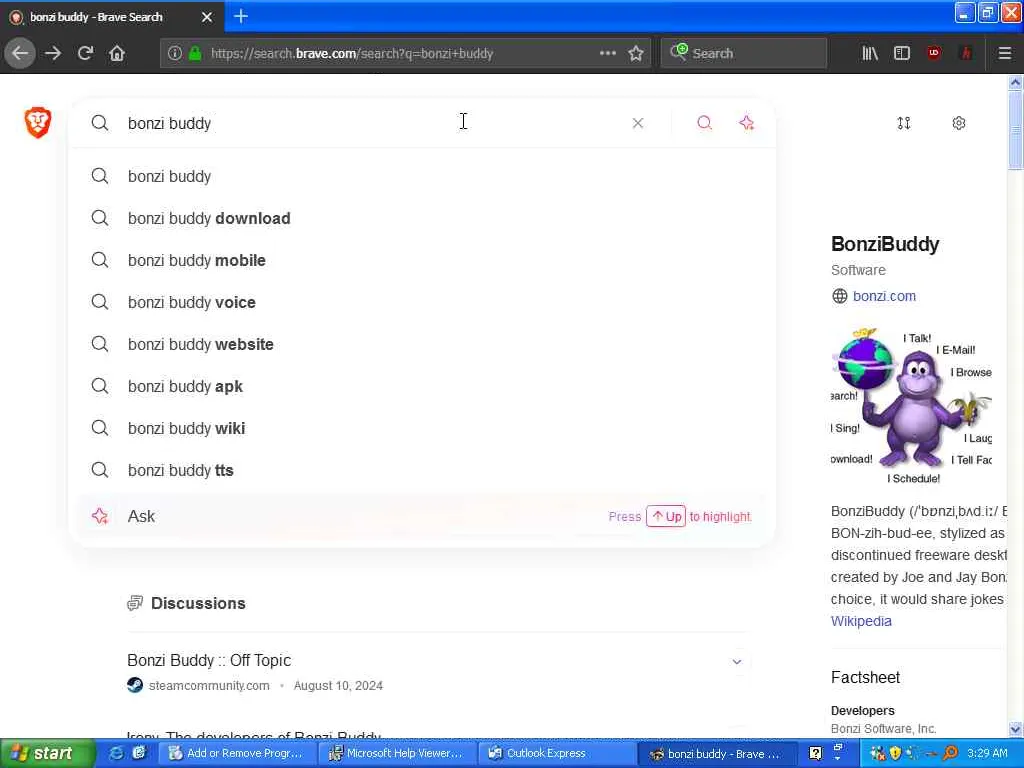Click the Brave lion logo
Viewport: 1024px width, 768px height.
(38, 122)
